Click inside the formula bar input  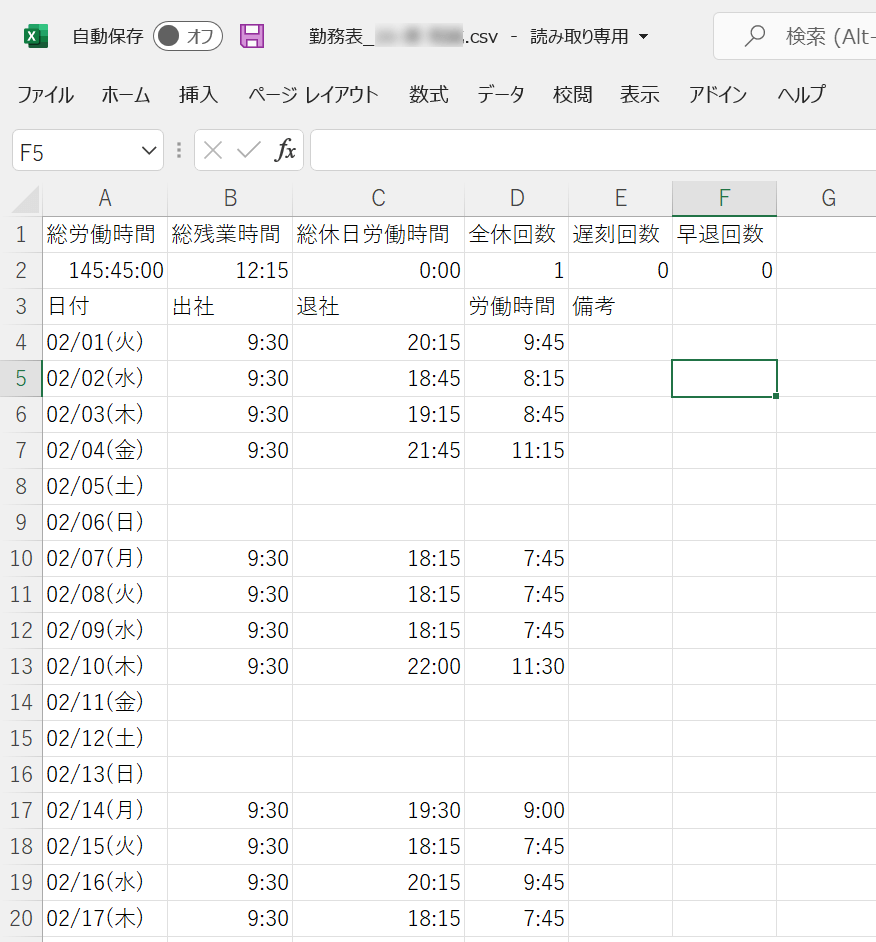point(590,151)
